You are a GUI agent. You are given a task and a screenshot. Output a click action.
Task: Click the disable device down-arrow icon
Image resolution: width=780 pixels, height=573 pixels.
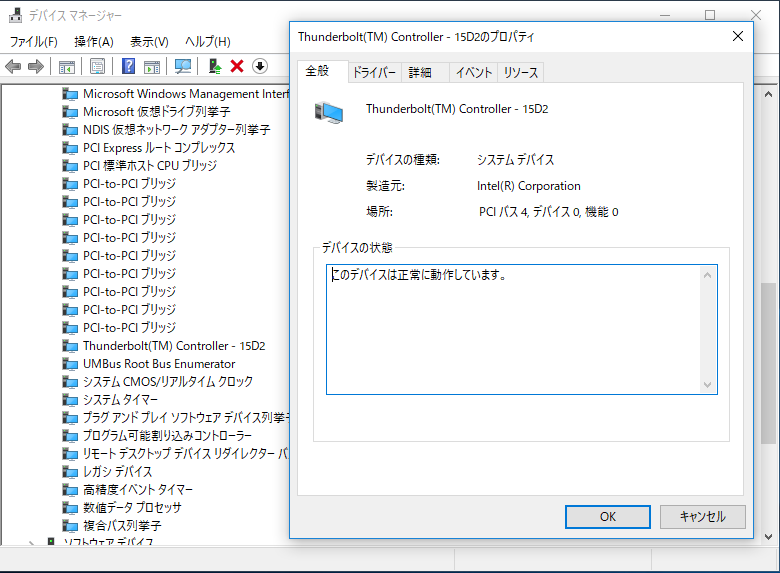pos(260,66)
